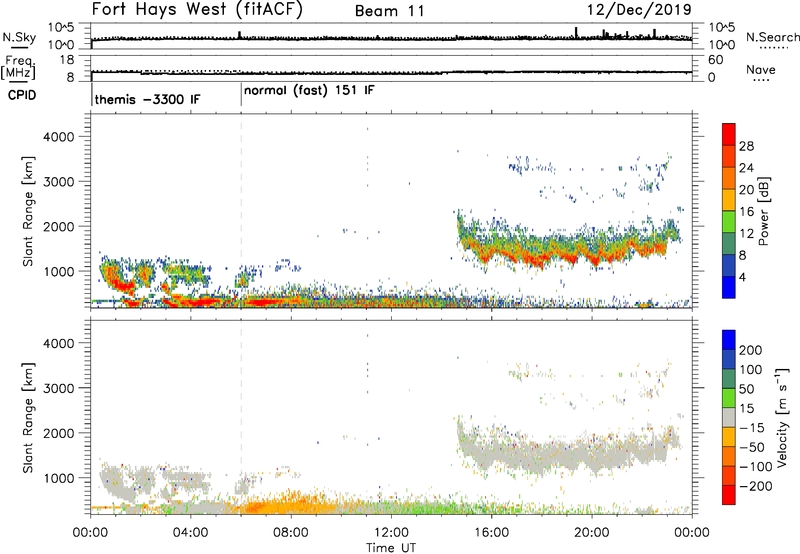800x554 pixels.
Task: Click the 'Slant Range [km]' label of power panel
Action: [x=28, y=211]
